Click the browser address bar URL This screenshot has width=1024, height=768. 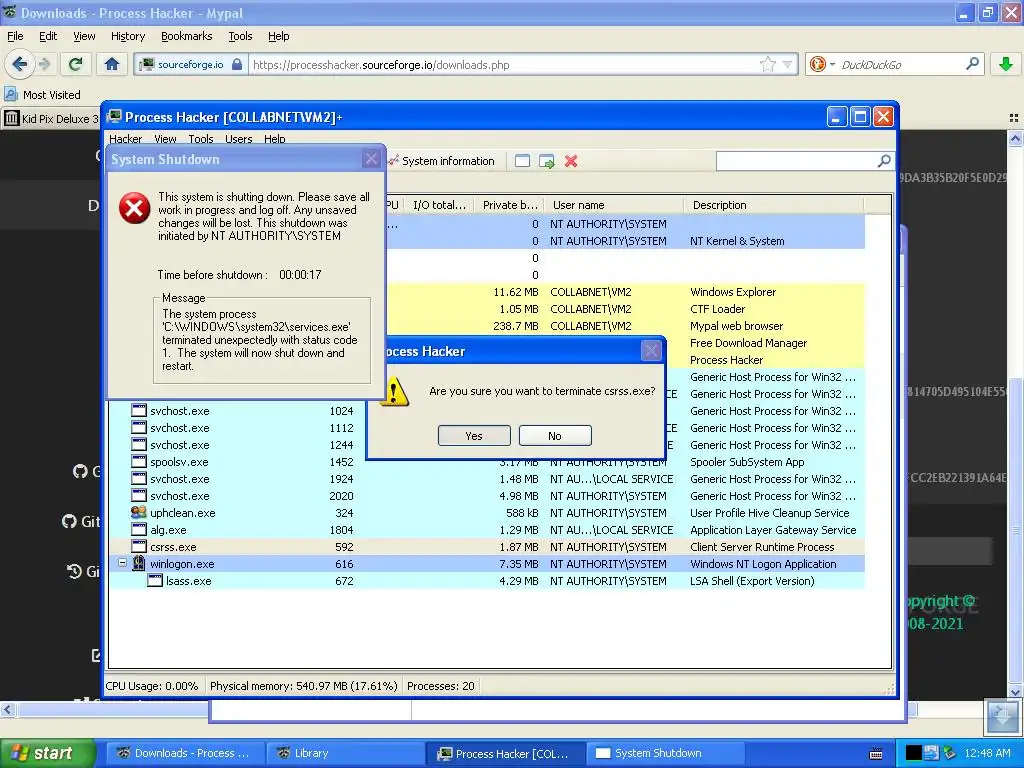click(381, 65)
